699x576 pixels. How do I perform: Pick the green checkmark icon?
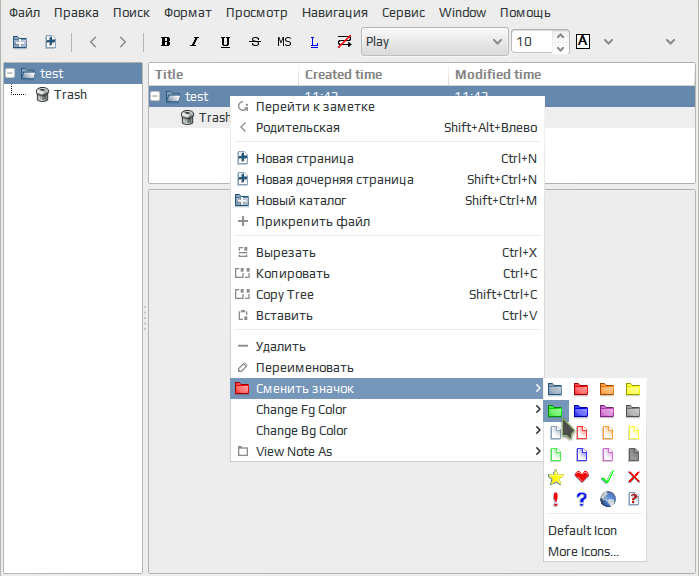(x=607, y=477)
